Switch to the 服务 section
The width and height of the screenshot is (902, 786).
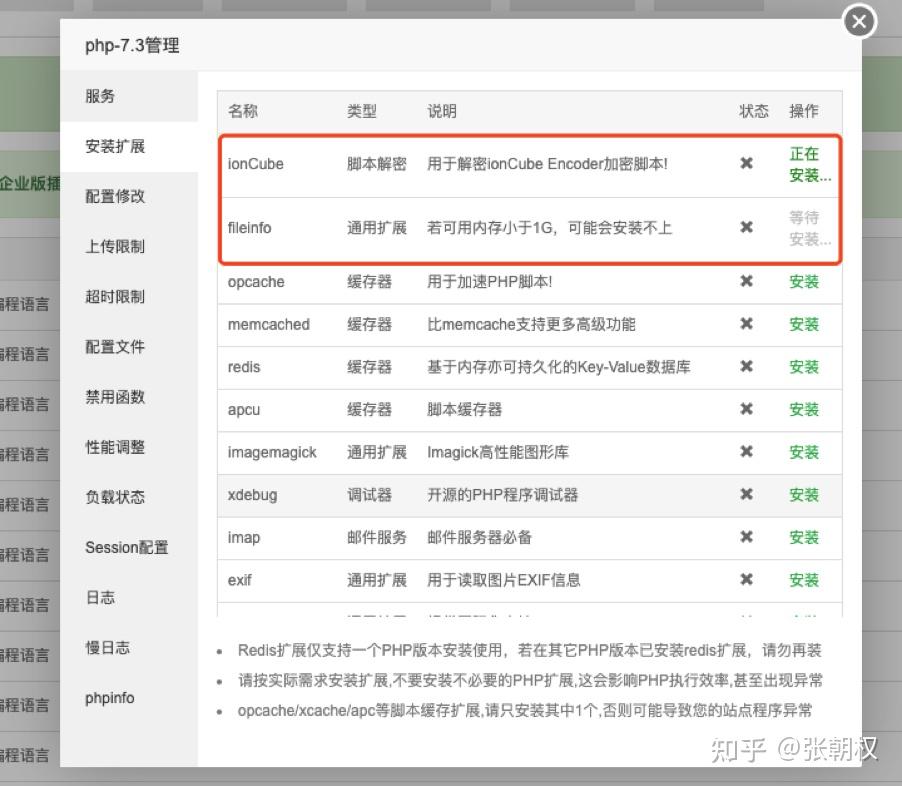pyautogui.click(x=100, y=96)
